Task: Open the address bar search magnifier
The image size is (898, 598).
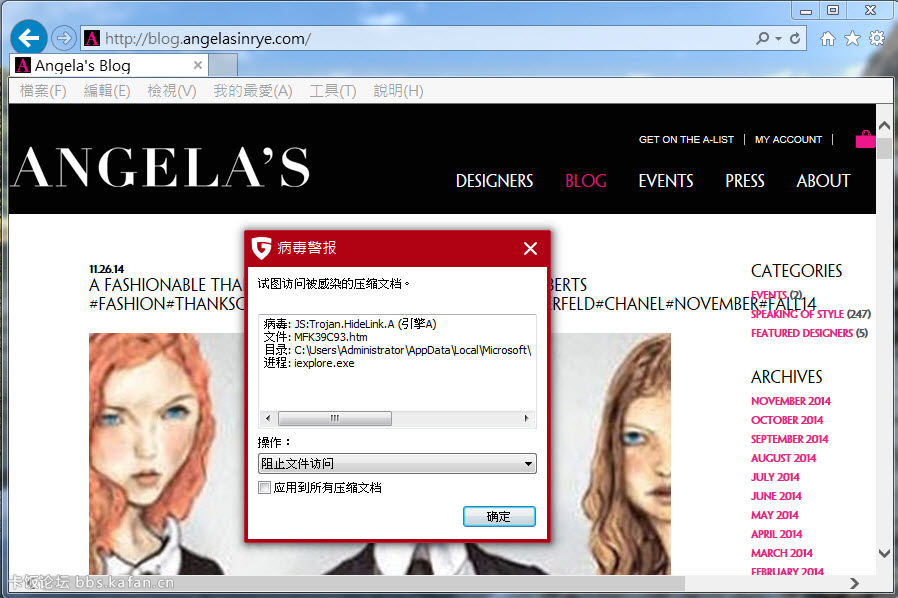Action: tap(762, 38)
